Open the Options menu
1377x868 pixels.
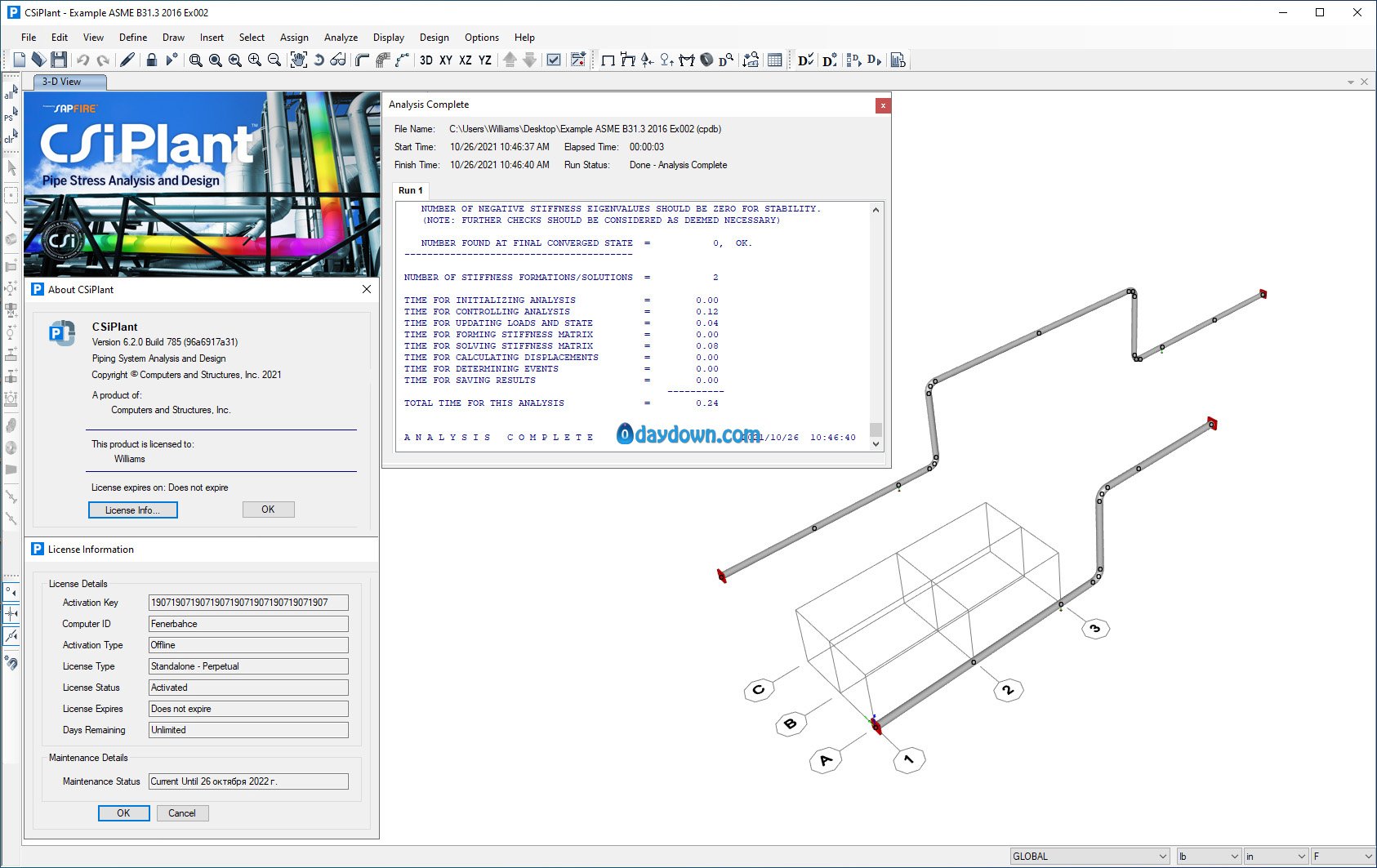click(482, 38)
